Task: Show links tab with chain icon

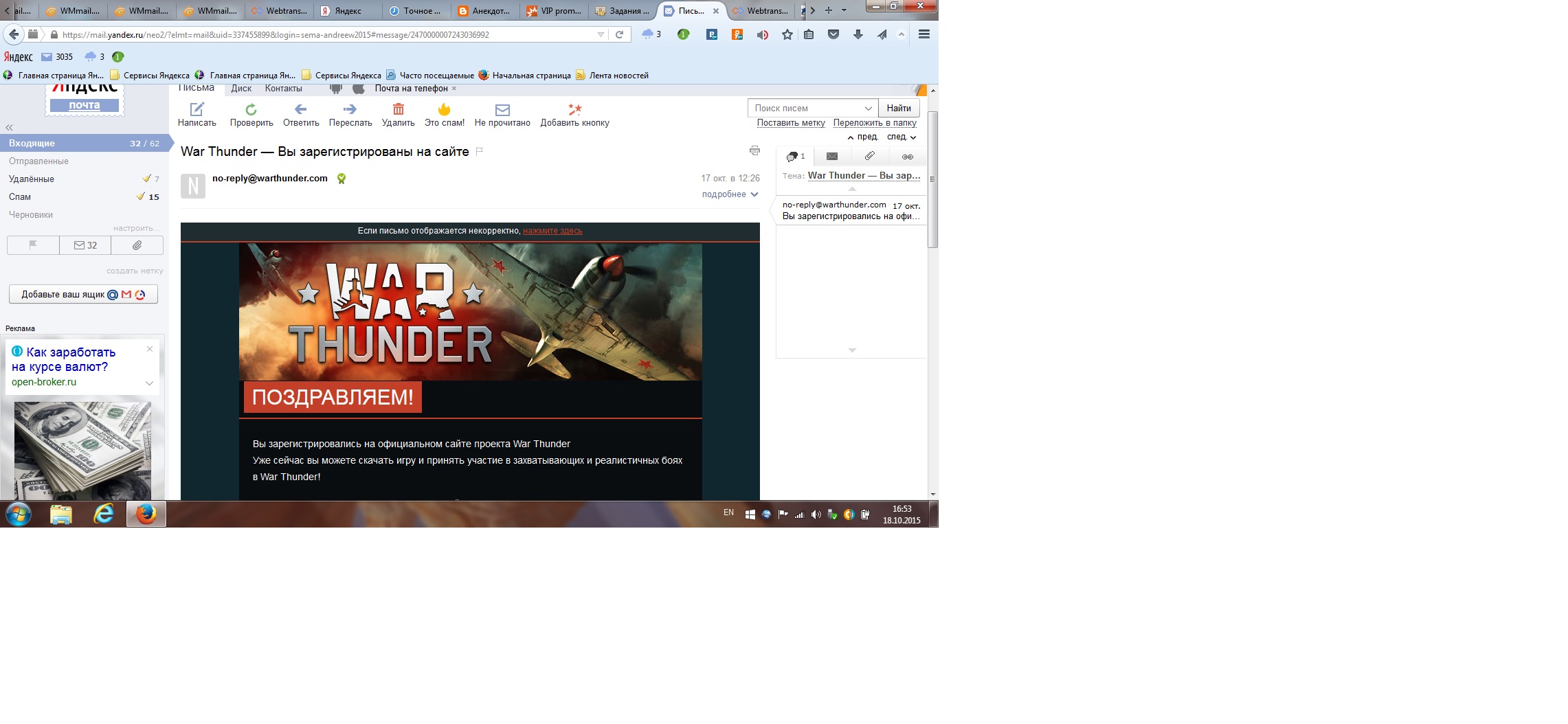Action: [x=907, y=157]
